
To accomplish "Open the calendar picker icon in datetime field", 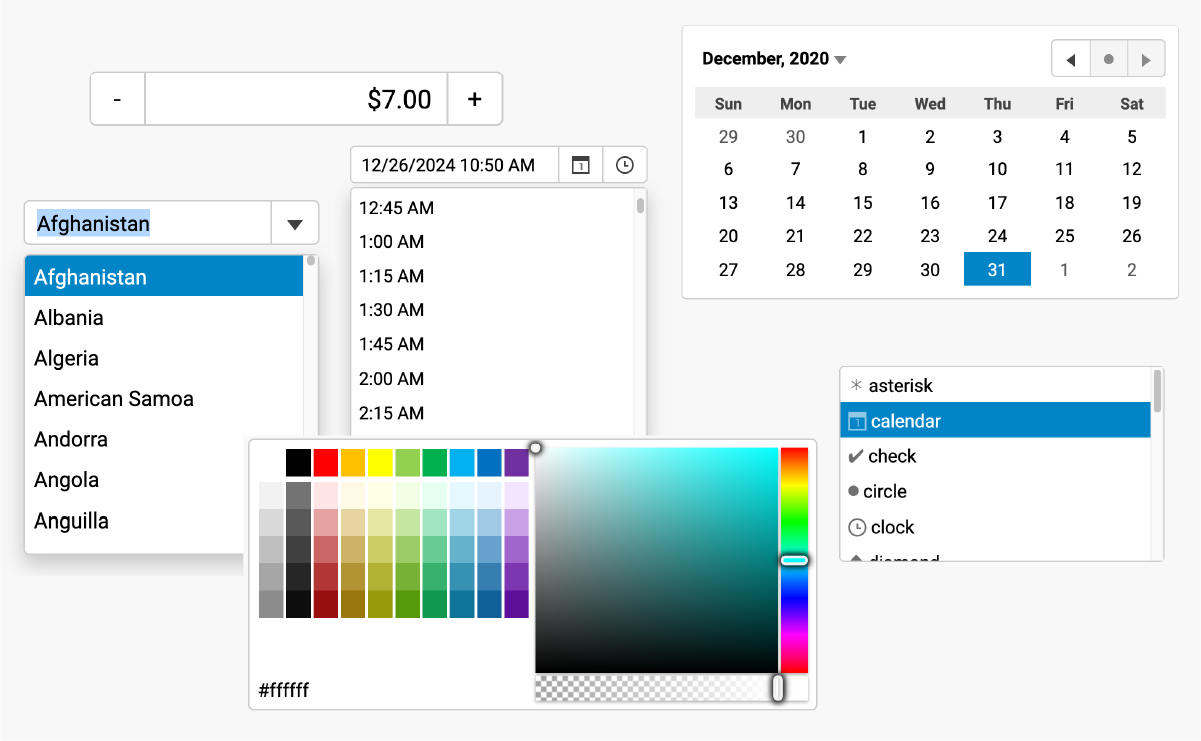I will pos(580,165).
